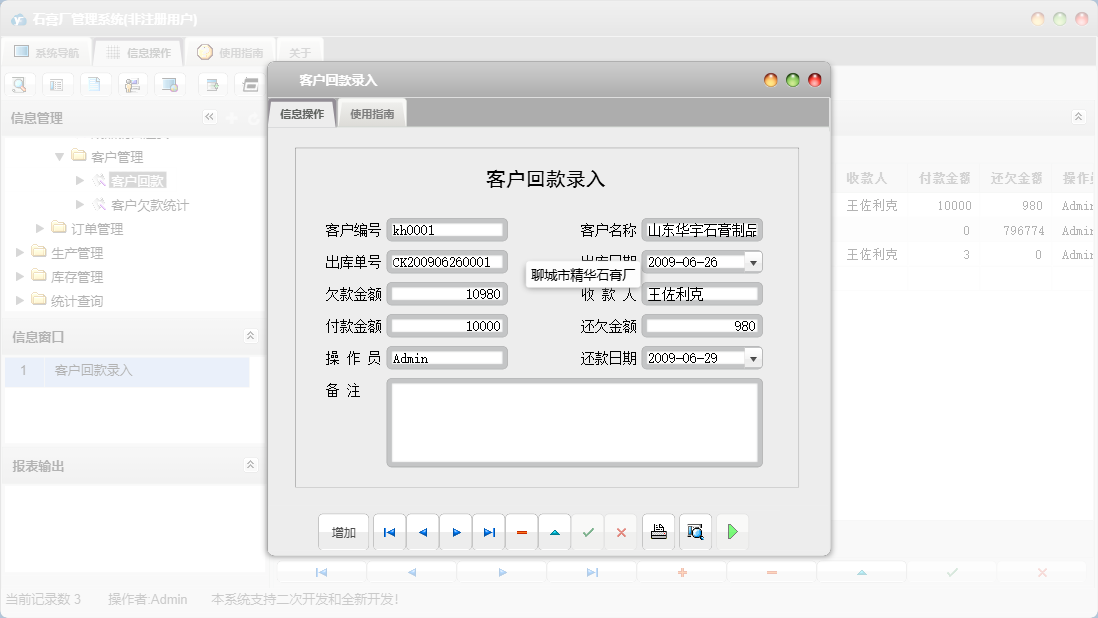Open print preview from the dialog controls
1098x618 pixels.
pos(694,532)
